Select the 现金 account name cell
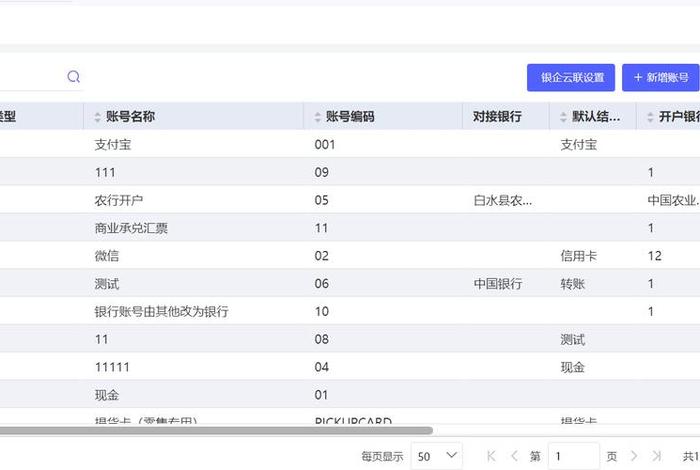 point(107,395)
